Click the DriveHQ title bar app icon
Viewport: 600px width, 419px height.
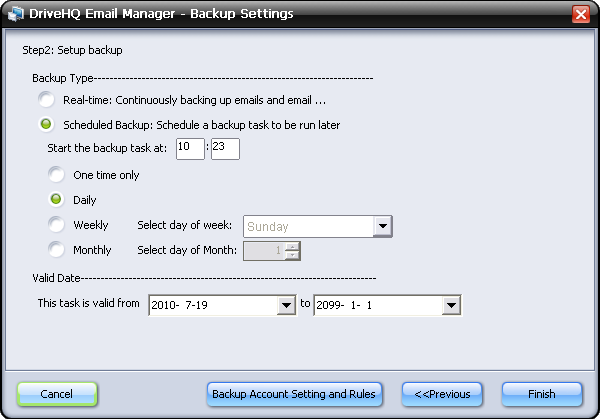coord(13,14)
